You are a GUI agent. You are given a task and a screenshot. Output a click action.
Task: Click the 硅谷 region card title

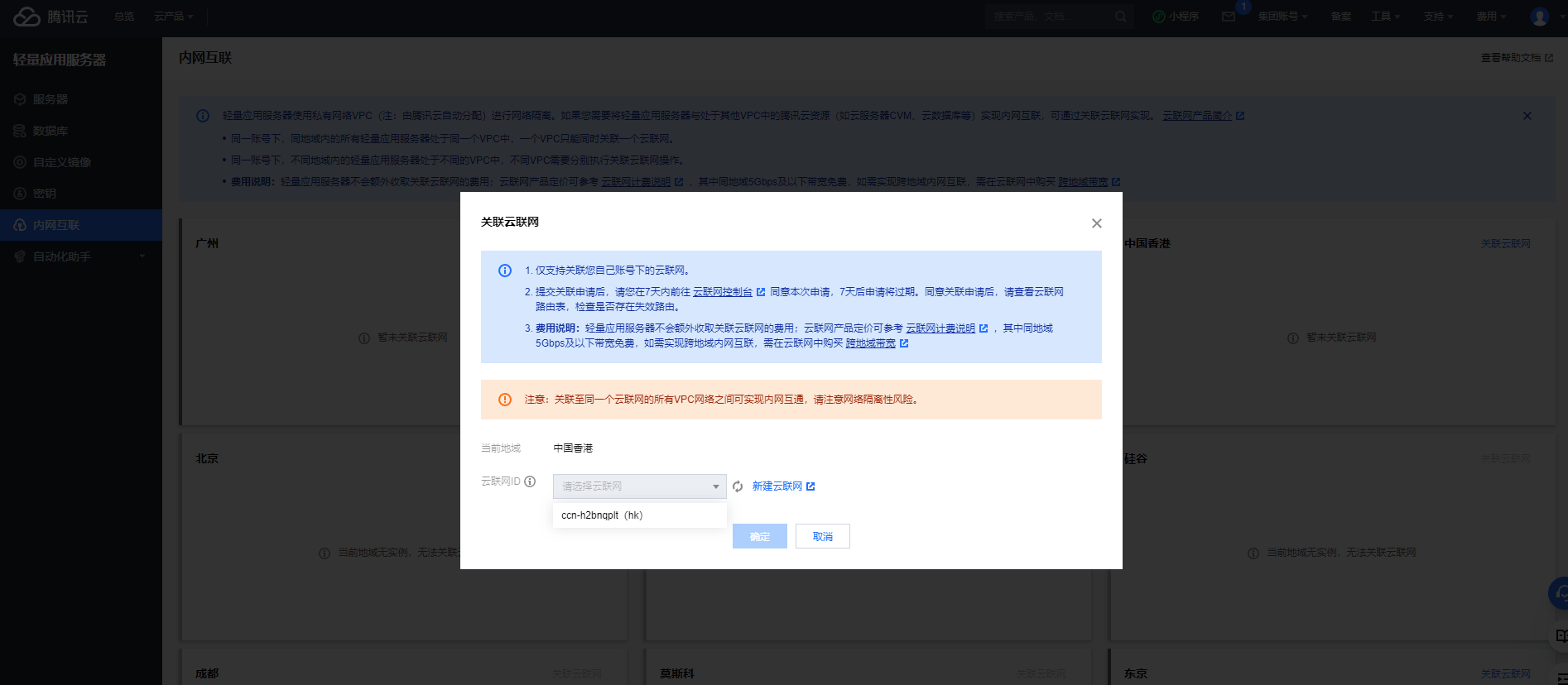pos(1136,458)
